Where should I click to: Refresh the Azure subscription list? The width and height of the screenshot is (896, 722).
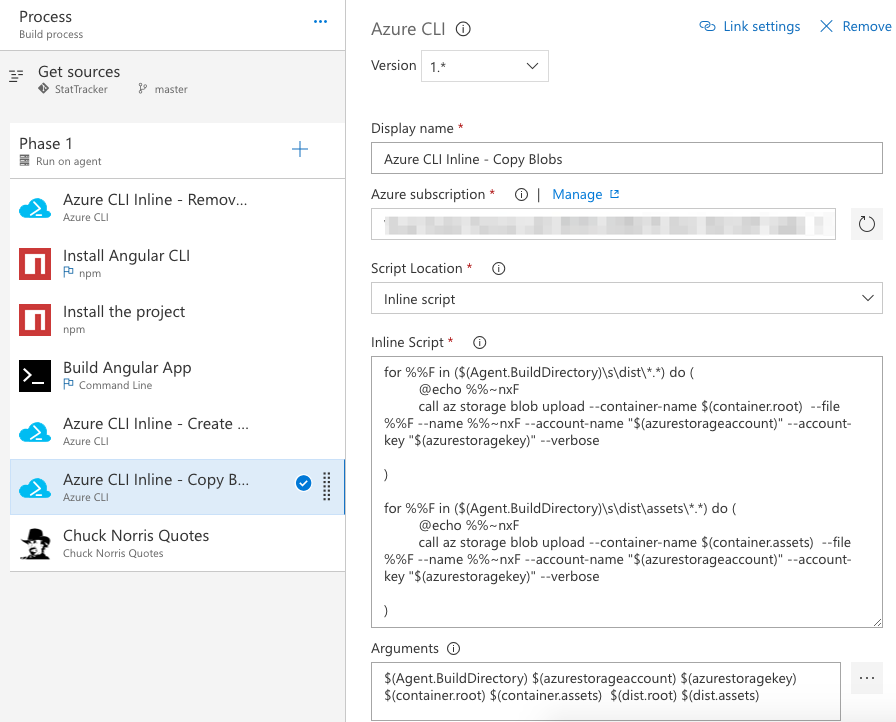point(868,223)
